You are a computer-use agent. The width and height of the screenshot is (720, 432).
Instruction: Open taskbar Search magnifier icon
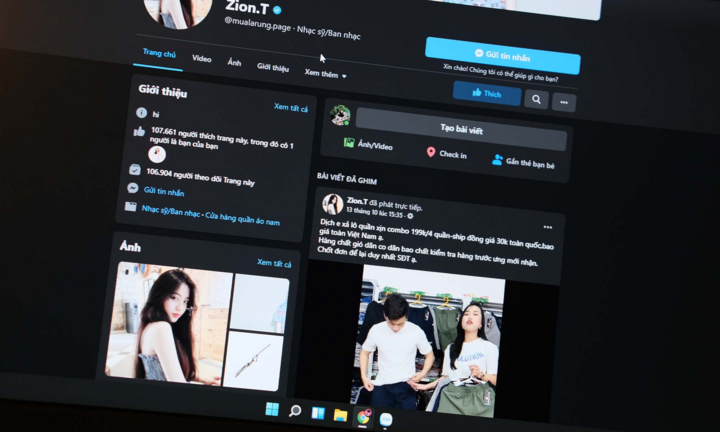(295, 411)
